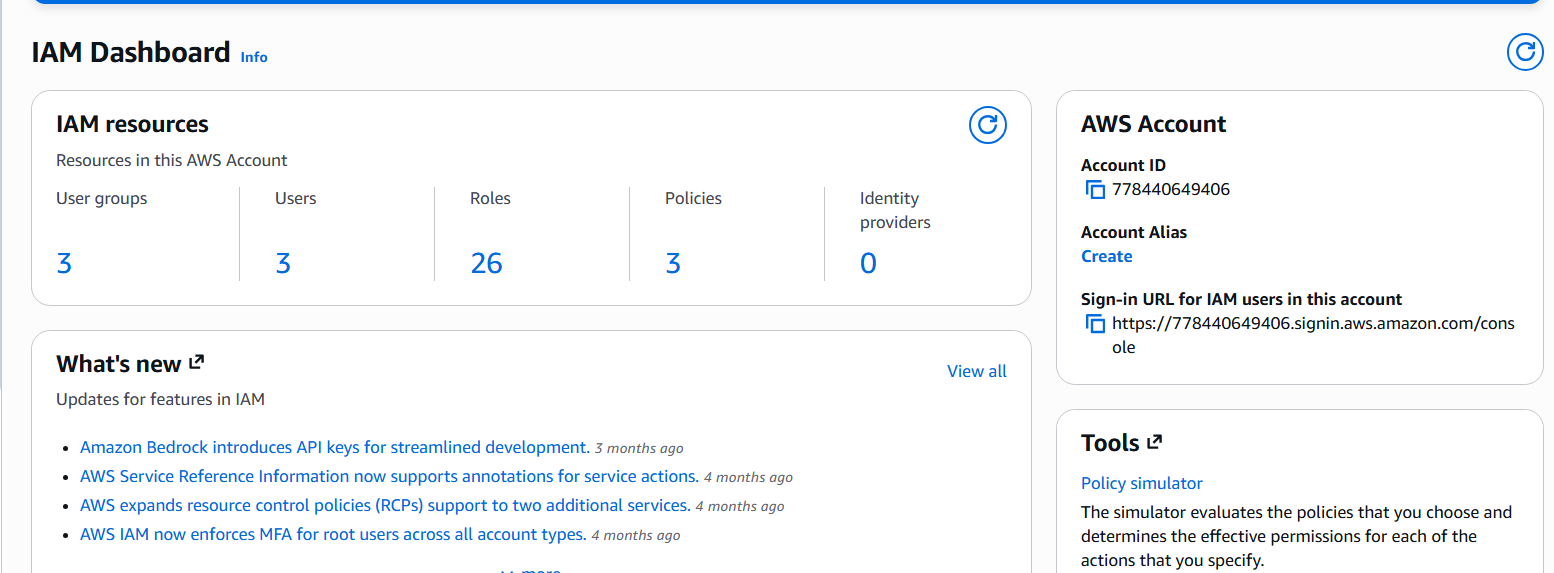Viewport: 1554px width, 573px height.
Task: Click the AWS Account heading
Action: pyautogui.click(x=1154, y=124)
